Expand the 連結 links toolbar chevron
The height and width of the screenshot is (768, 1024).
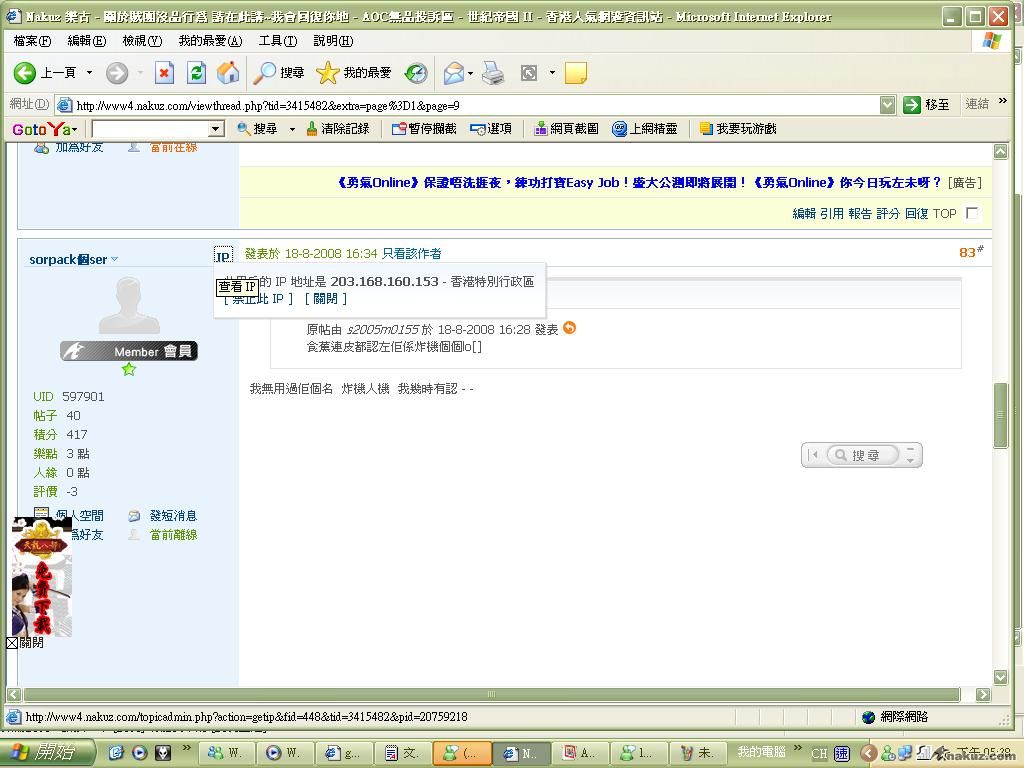tap(1003, 101)
